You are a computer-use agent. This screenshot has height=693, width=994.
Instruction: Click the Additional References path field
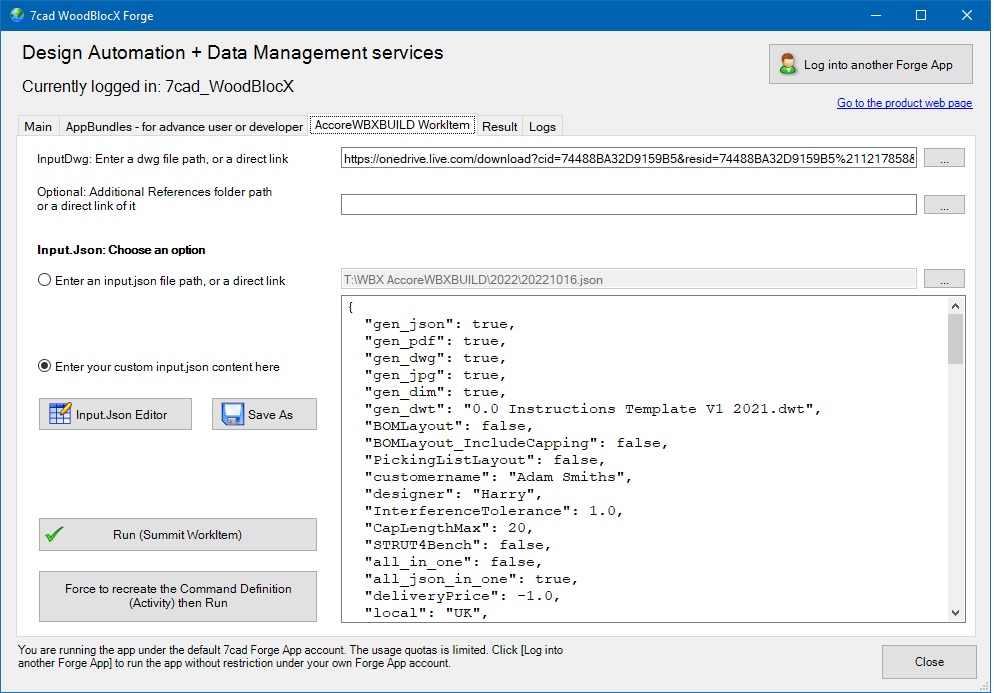coord(629,204)
